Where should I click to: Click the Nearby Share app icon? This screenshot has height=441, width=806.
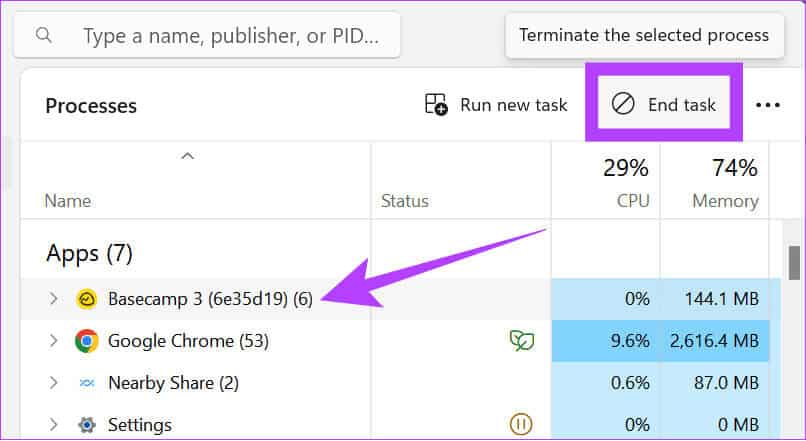pyautogui.click(x=87, y=383)
